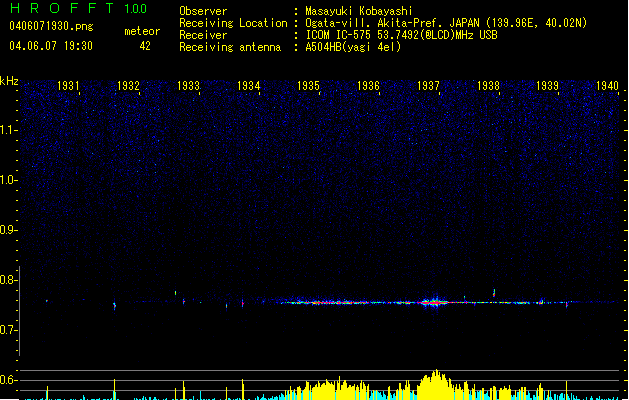This screenshot has width=629, height=400.
Task: Select the file name 0406071930.png
Action: 51,26
